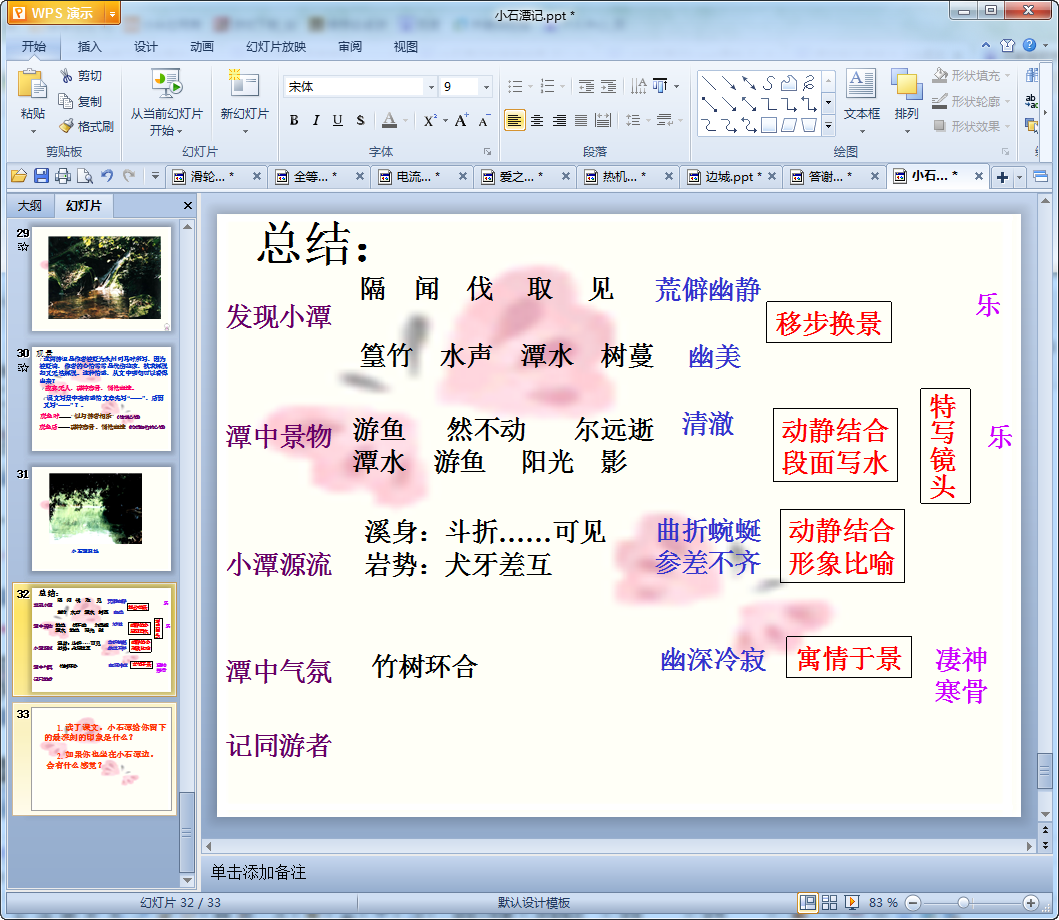Open the WPS 演示 application menu
Viewport: 1059px width, 920px height.
pyautogui.click(x=64, y=13)
